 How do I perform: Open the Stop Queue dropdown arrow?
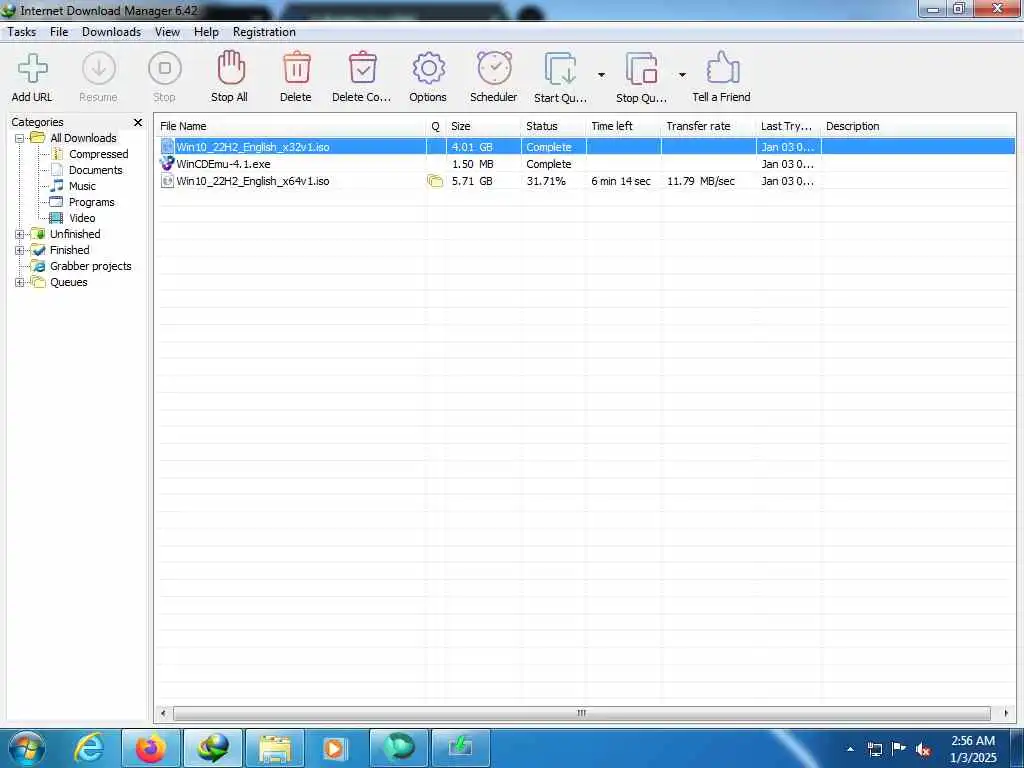[x=682, y=75]
